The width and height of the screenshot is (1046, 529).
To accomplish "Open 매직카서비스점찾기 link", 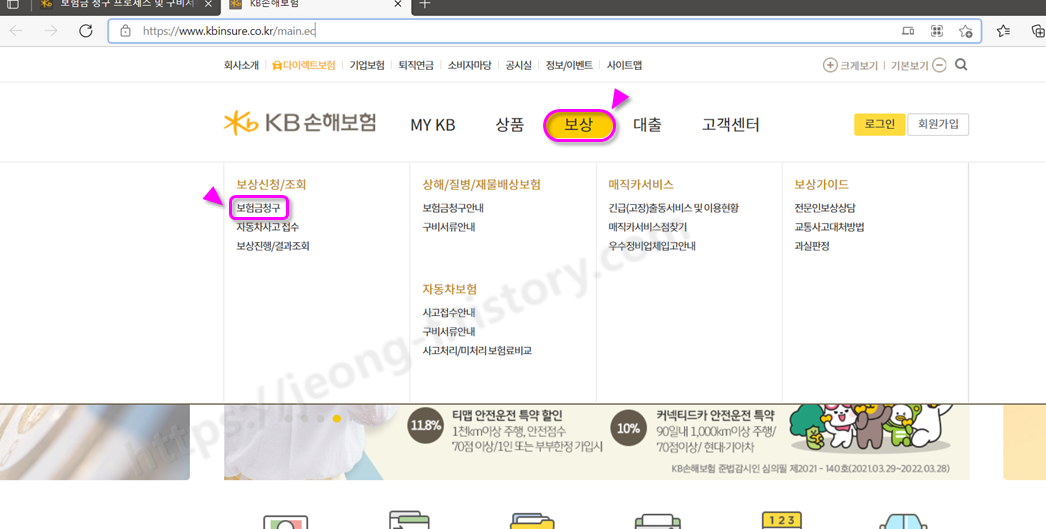I will click(x=647, y=227).
